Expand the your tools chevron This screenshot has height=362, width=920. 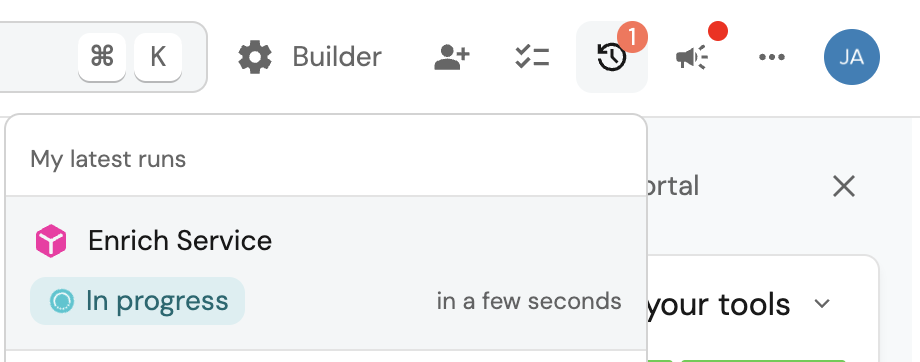pyautogui.click(x=823, y=304)
